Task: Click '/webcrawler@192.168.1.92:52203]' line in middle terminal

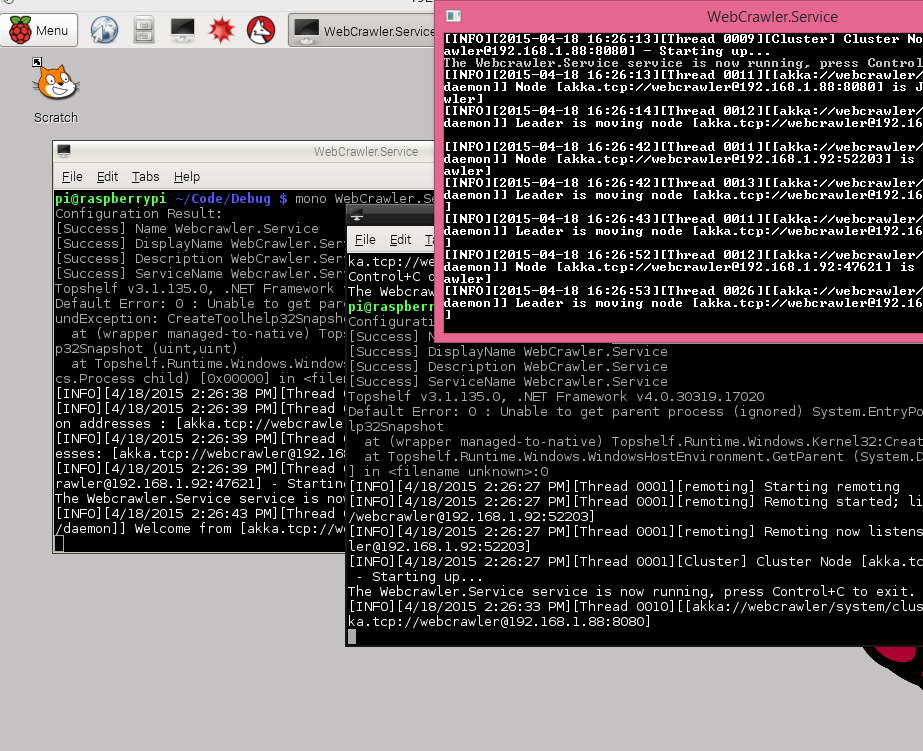Action: point(472,516)
